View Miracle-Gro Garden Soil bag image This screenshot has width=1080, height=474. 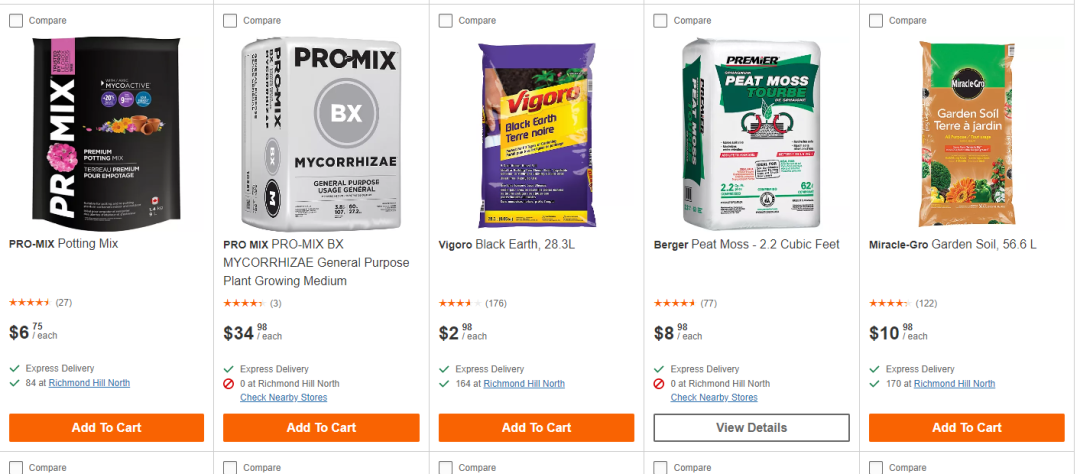click(966, 133)
